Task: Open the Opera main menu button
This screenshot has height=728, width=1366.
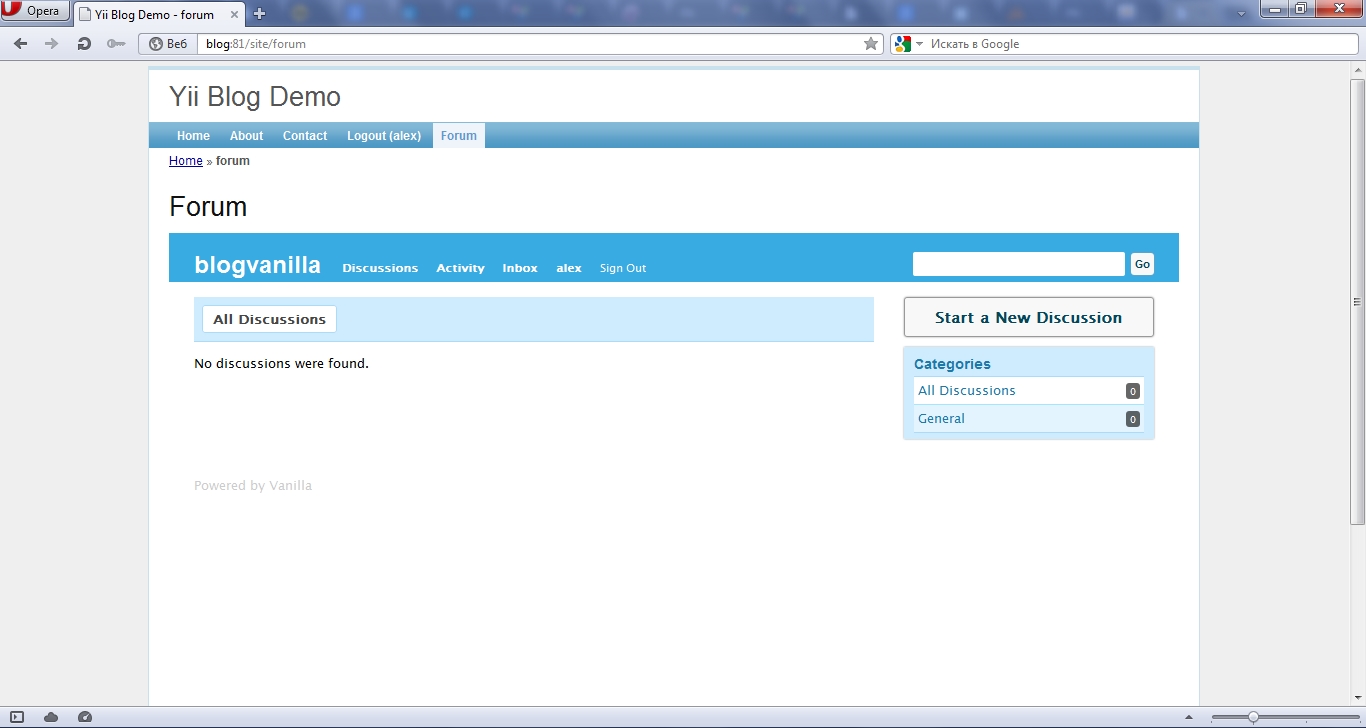Action: [x=35, y=11]
